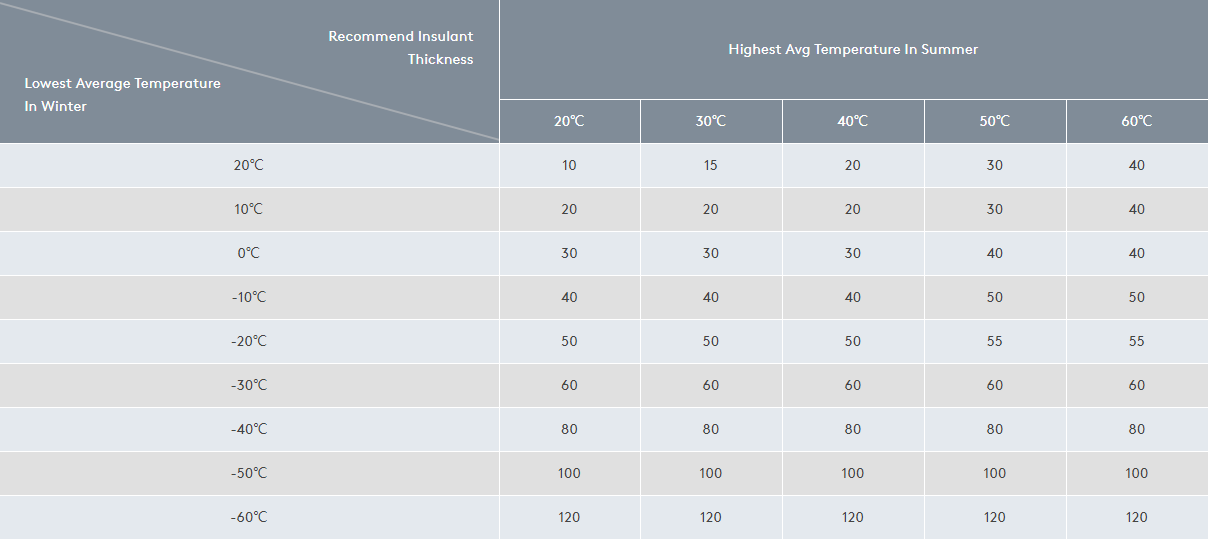1208x539 pixels.
Task: Click the 60℃ summer temperature column header
Action: pos(1137,121)
